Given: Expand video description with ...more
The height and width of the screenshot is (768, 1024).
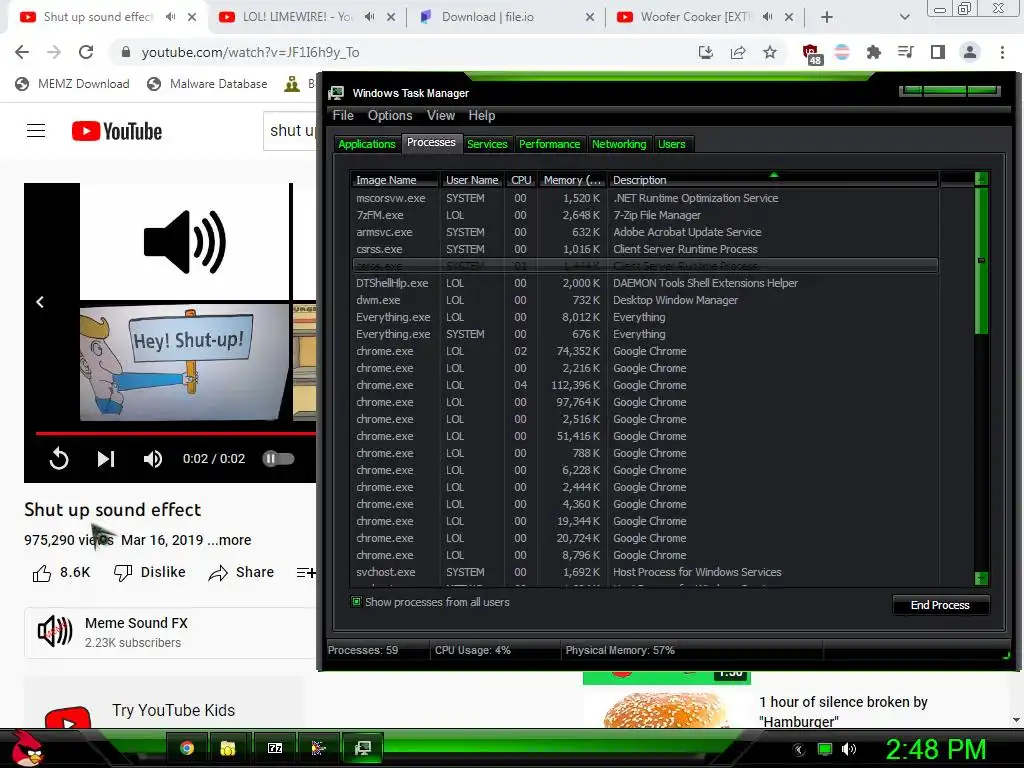Looking at the screenshot, I should click(229, 540).
